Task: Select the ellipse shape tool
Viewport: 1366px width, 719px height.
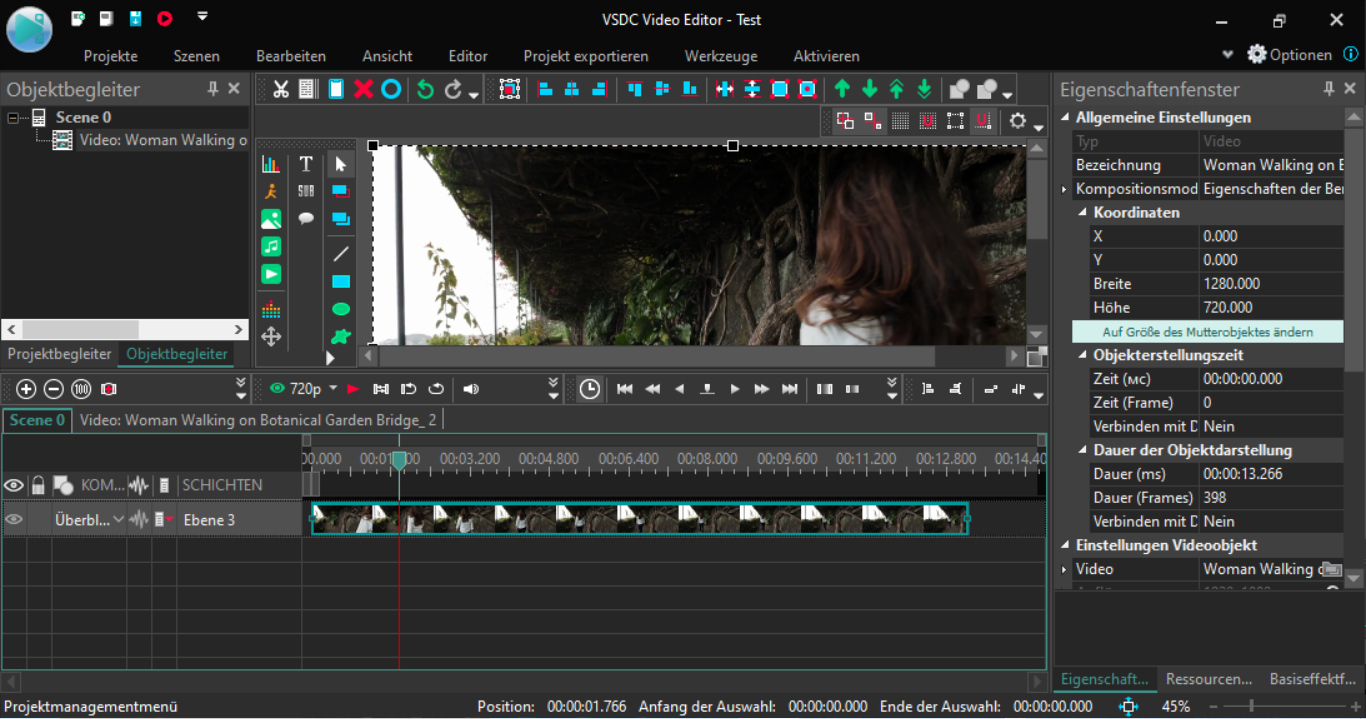Action: [341, 309]
